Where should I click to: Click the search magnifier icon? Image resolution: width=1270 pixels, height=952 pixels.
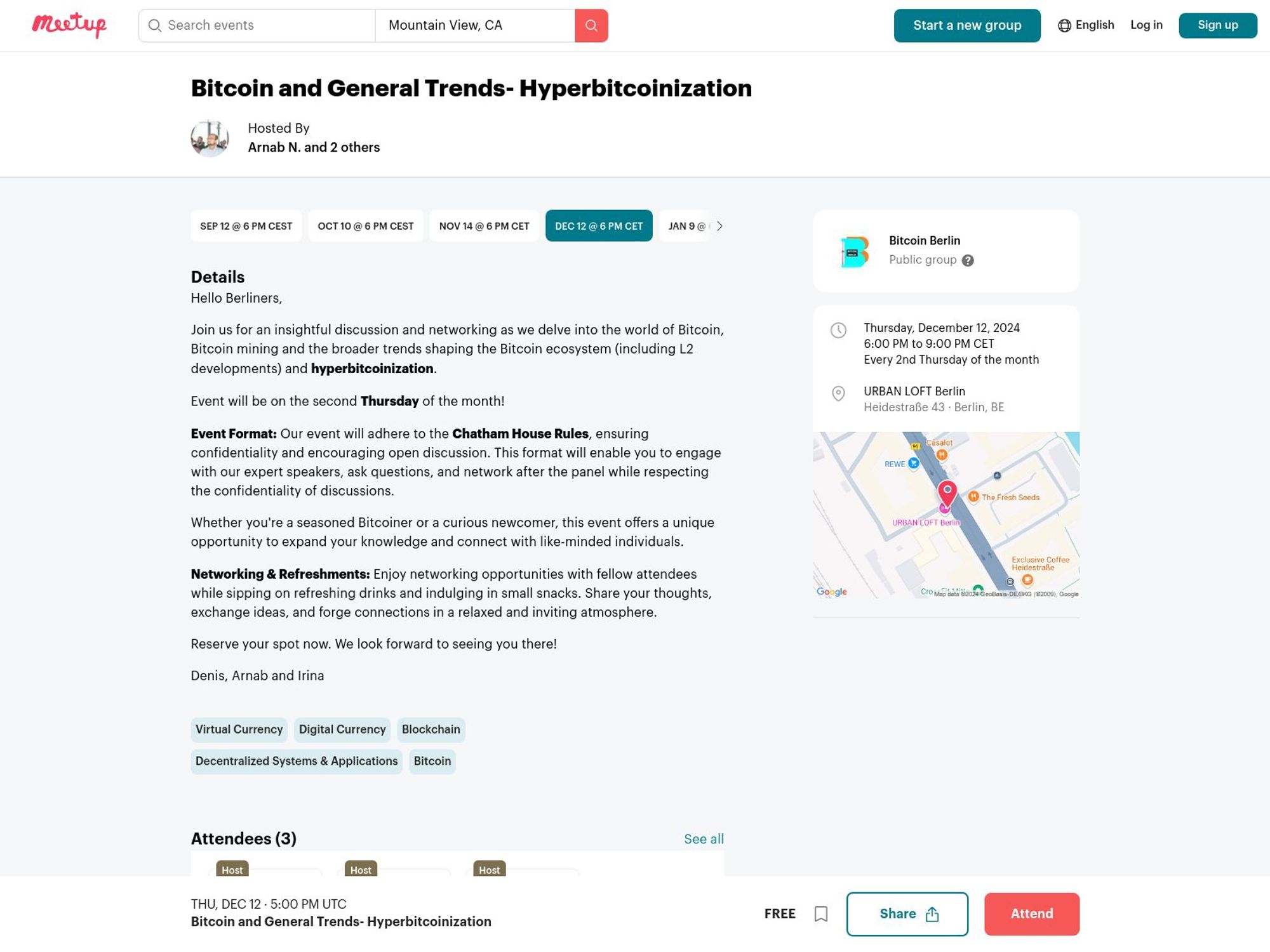[x=591, y=25]
